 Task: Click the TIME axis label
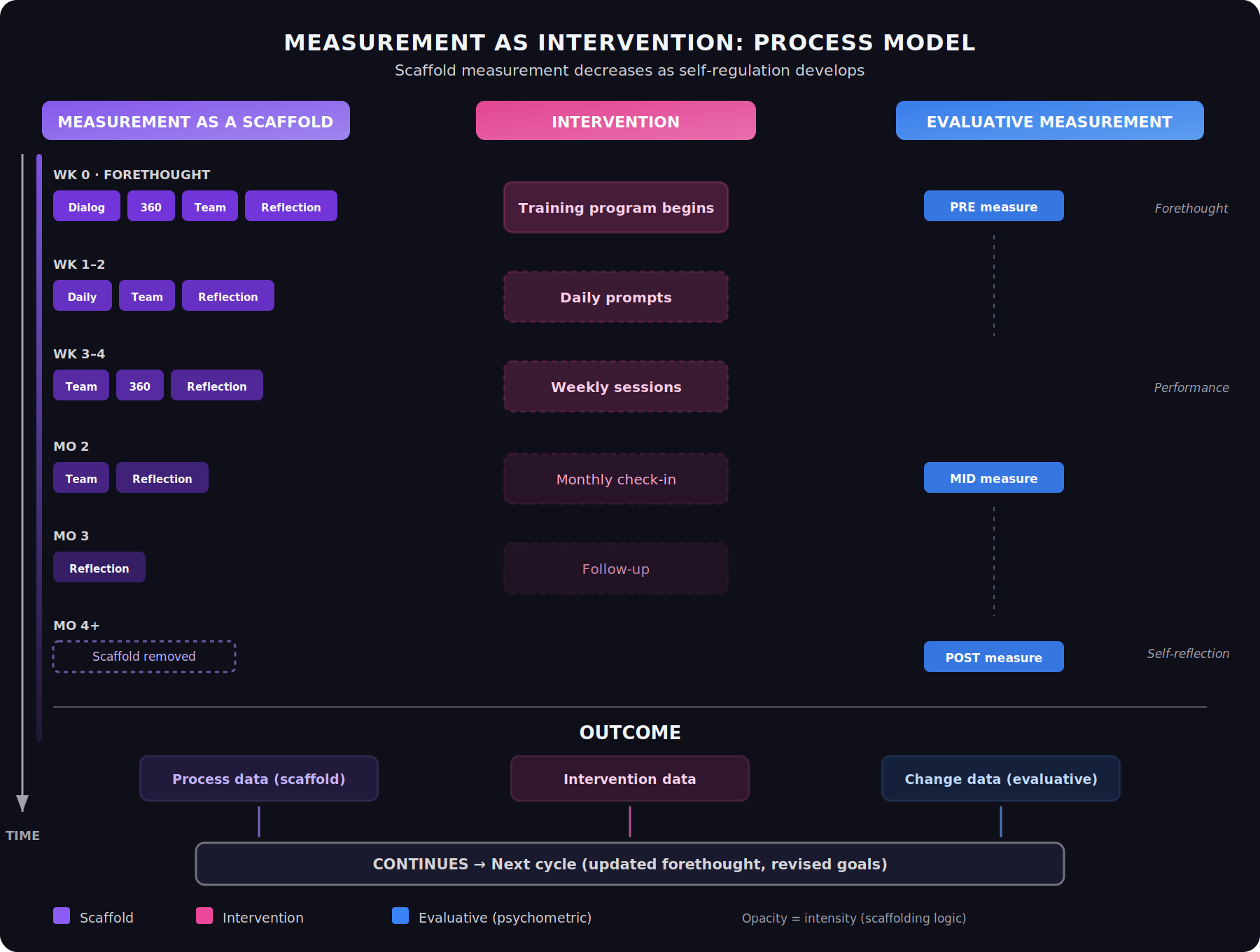pyautogui.click(x=22, y=835)
